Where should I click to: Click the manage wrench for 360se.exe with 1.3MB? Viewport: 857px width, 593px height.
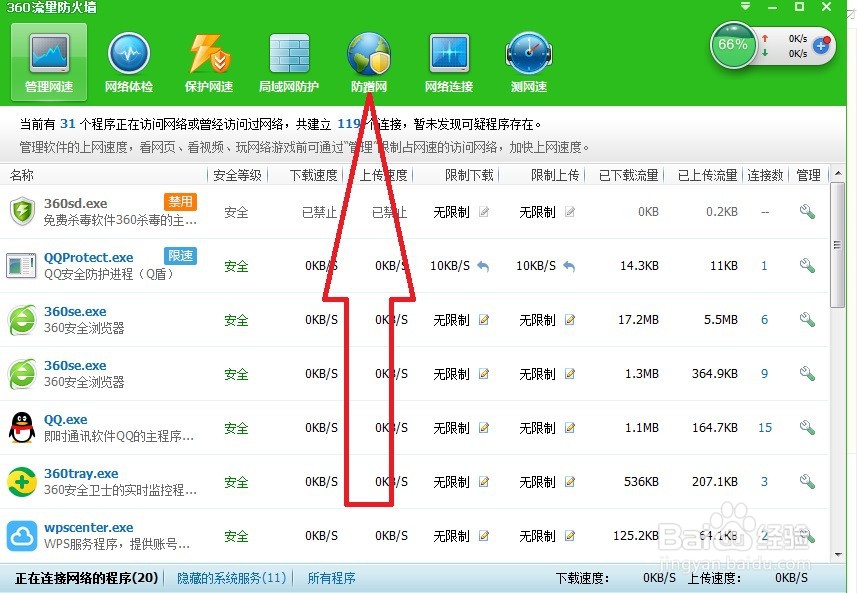(x=807, y=374)
